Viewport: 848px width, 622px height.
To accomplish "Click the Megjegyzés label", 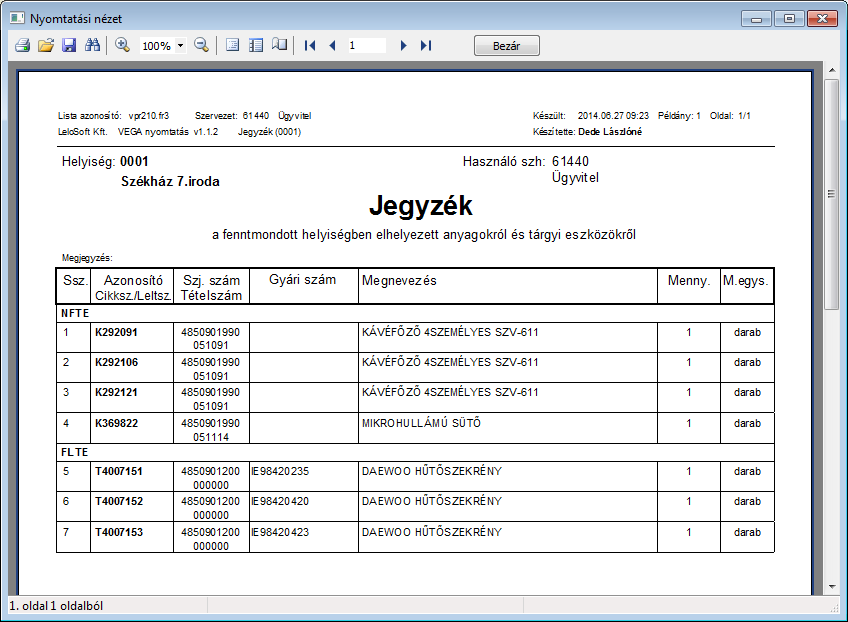I will point(87,258).
